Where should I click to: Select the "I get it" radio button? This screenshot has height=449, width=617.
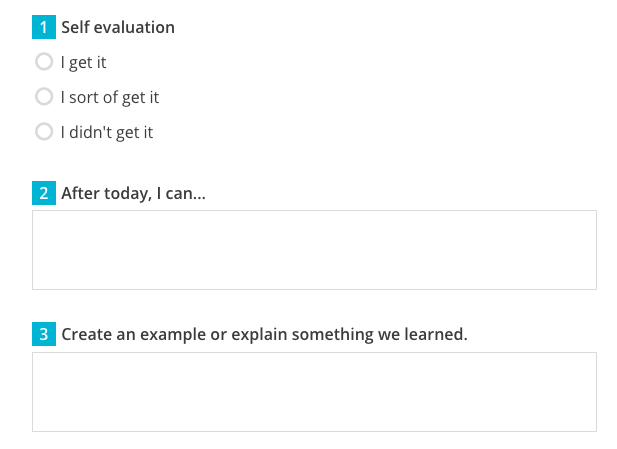pos(44,62)
